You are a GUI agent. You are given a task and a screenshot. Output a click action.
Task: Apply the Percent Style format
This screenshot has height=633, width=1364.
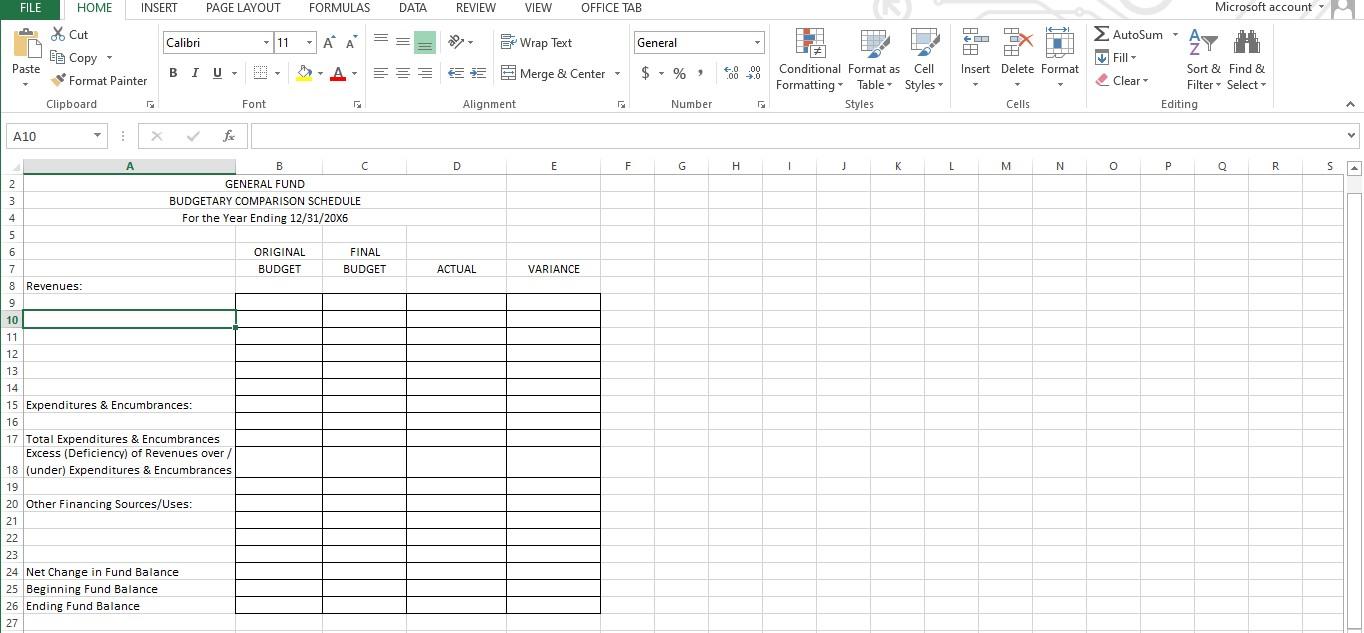click(679, 73)
